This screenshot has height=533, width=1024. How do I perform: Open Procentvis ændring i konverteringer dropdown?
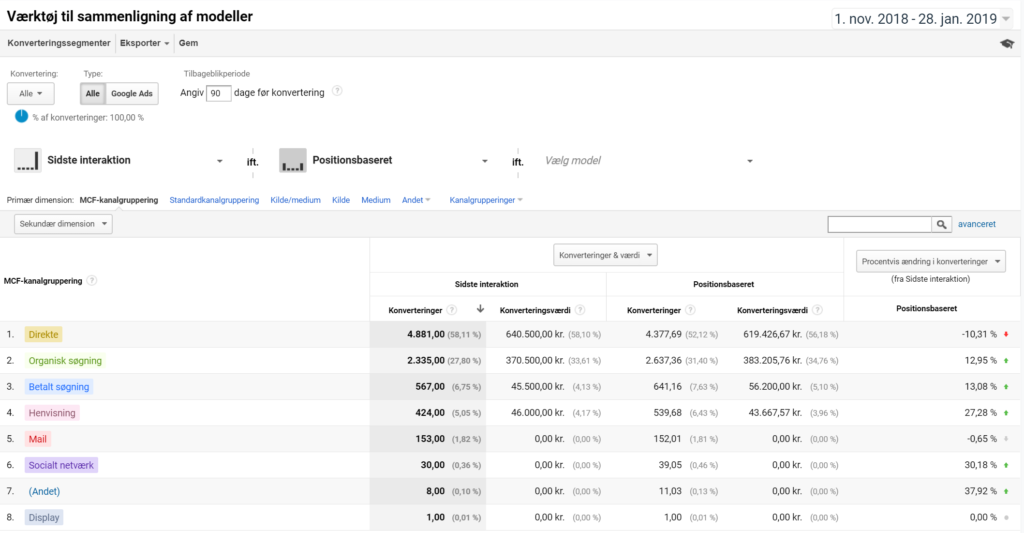pos(931,261)
